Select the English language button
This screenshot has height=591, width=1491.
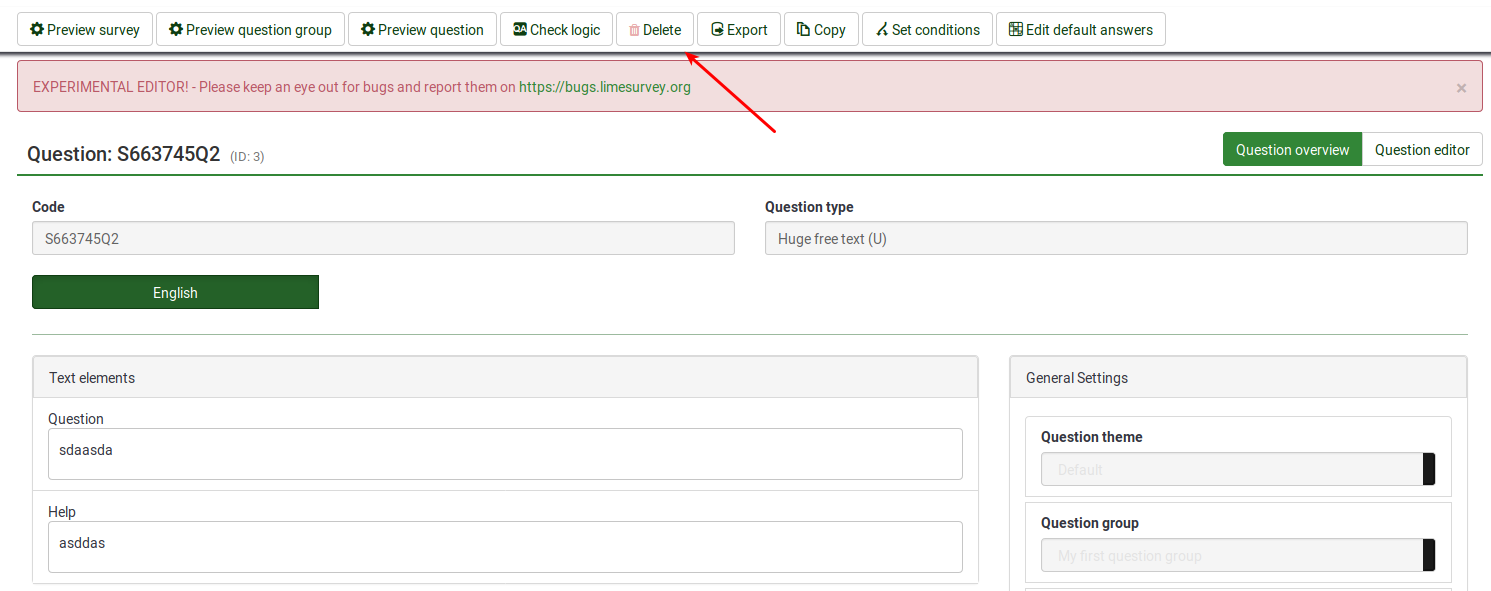[175, 293]
